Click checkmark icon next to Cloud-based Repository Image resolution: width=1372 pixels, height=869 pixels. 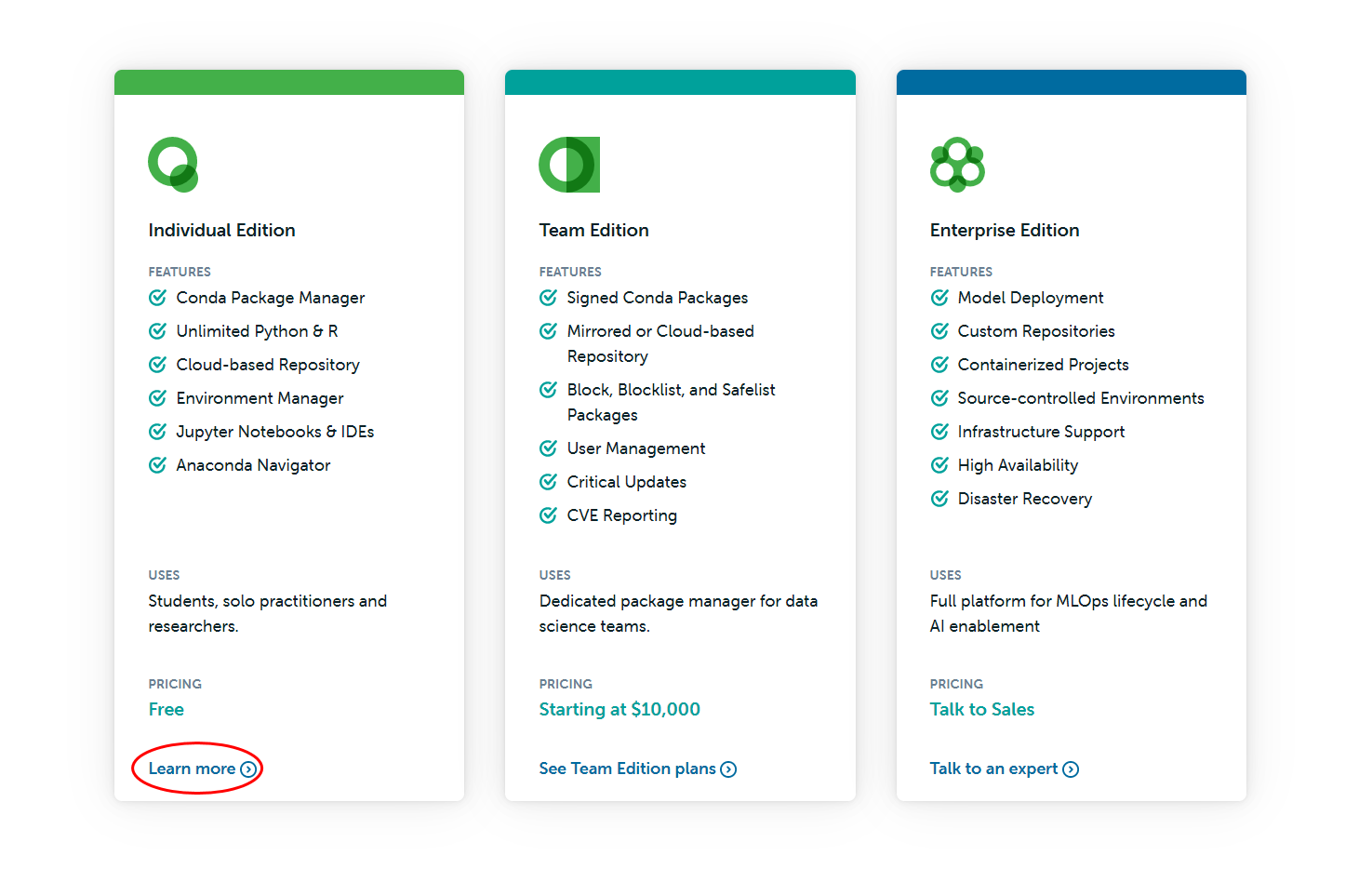[158, 365]
